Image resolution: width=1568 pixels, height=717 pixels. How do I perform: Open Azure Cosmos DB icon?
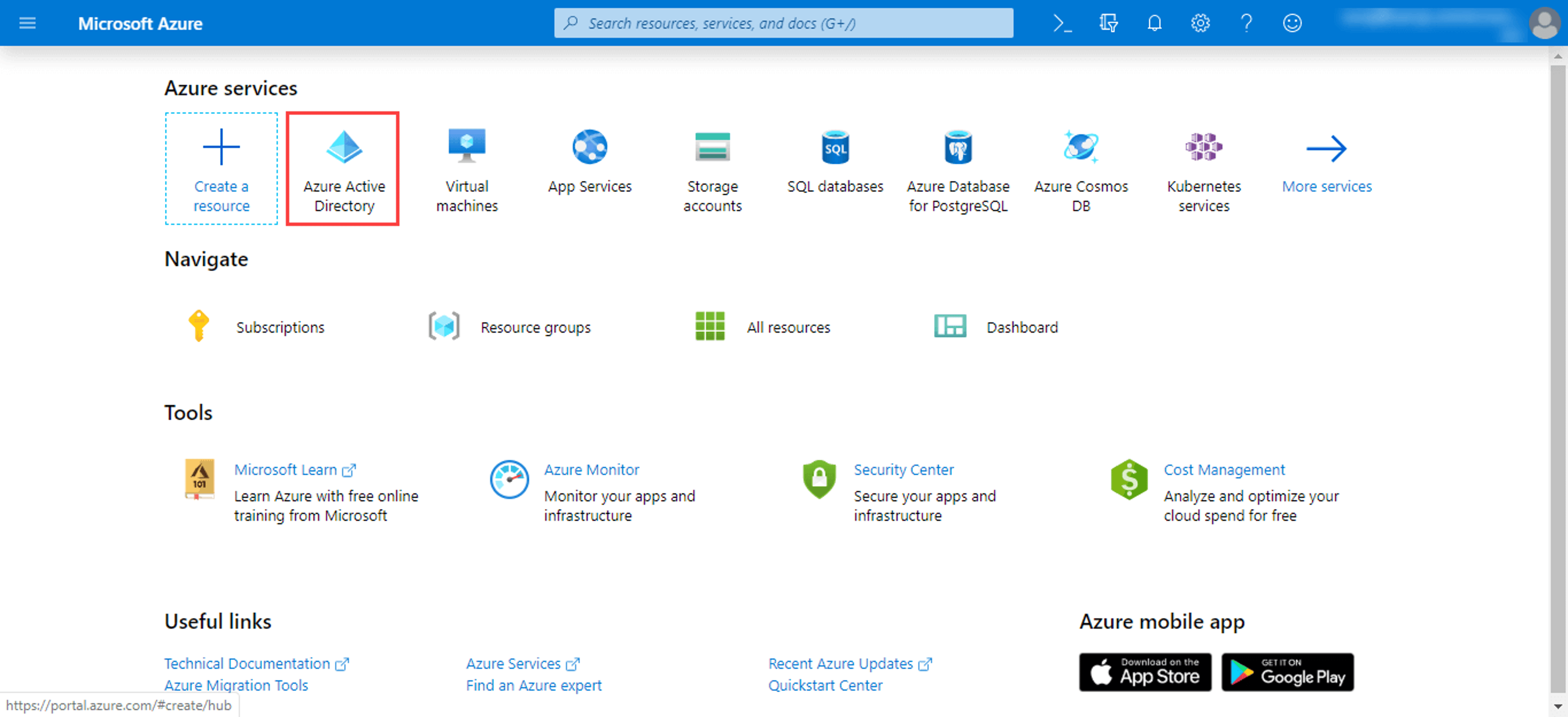point(1081,147)
